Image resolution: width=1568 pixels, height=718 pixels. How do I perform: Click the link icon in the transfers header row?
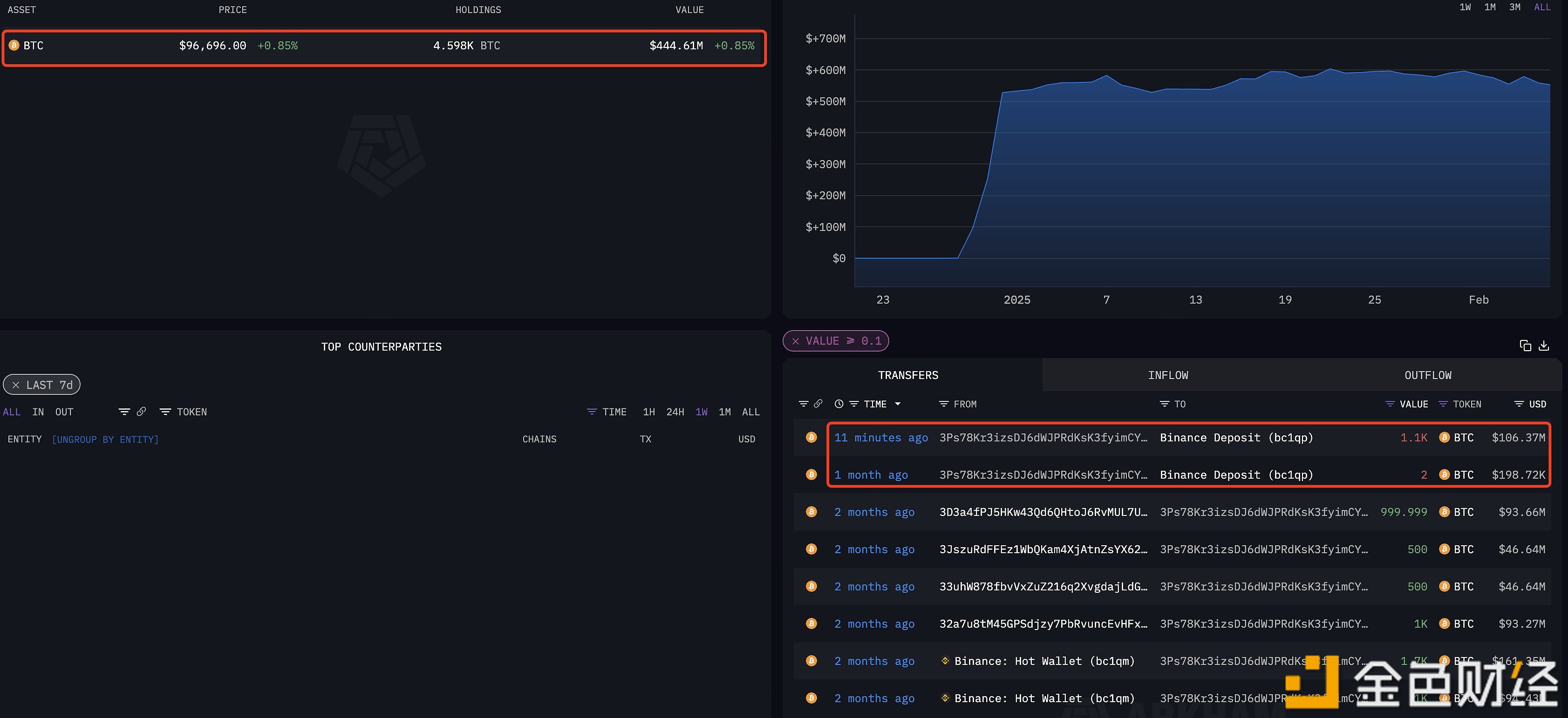818,403
